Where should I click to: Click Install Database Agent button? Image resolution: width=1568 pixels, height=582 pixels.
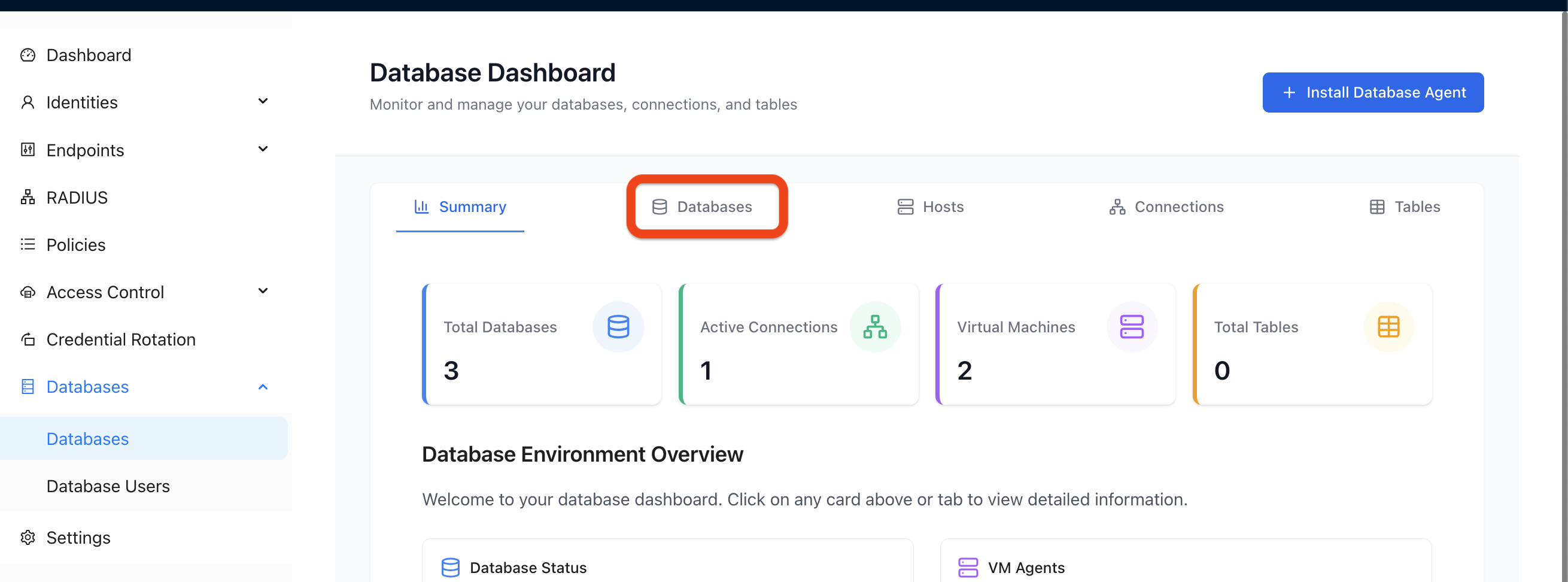1373,93
